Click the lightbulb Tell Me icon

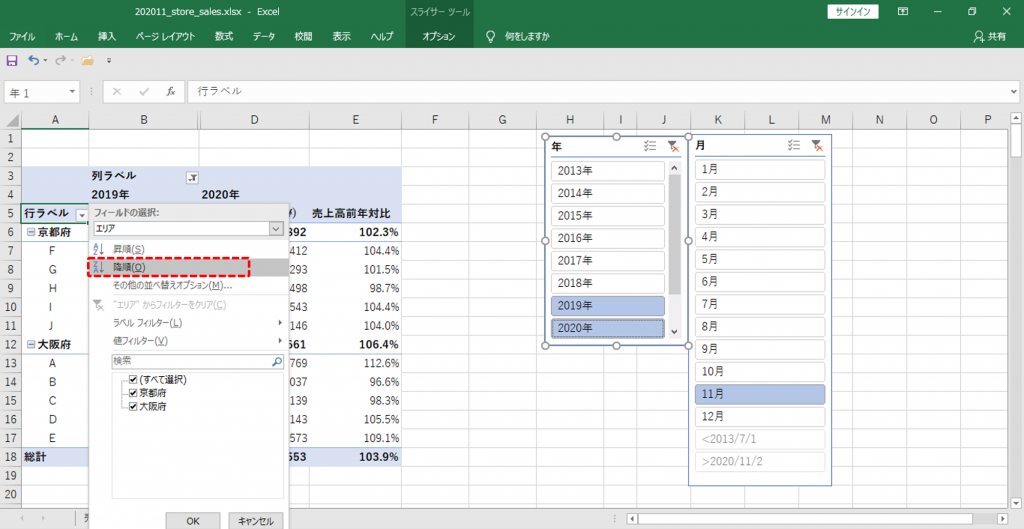pyautogui.click(x=491, y=37)
